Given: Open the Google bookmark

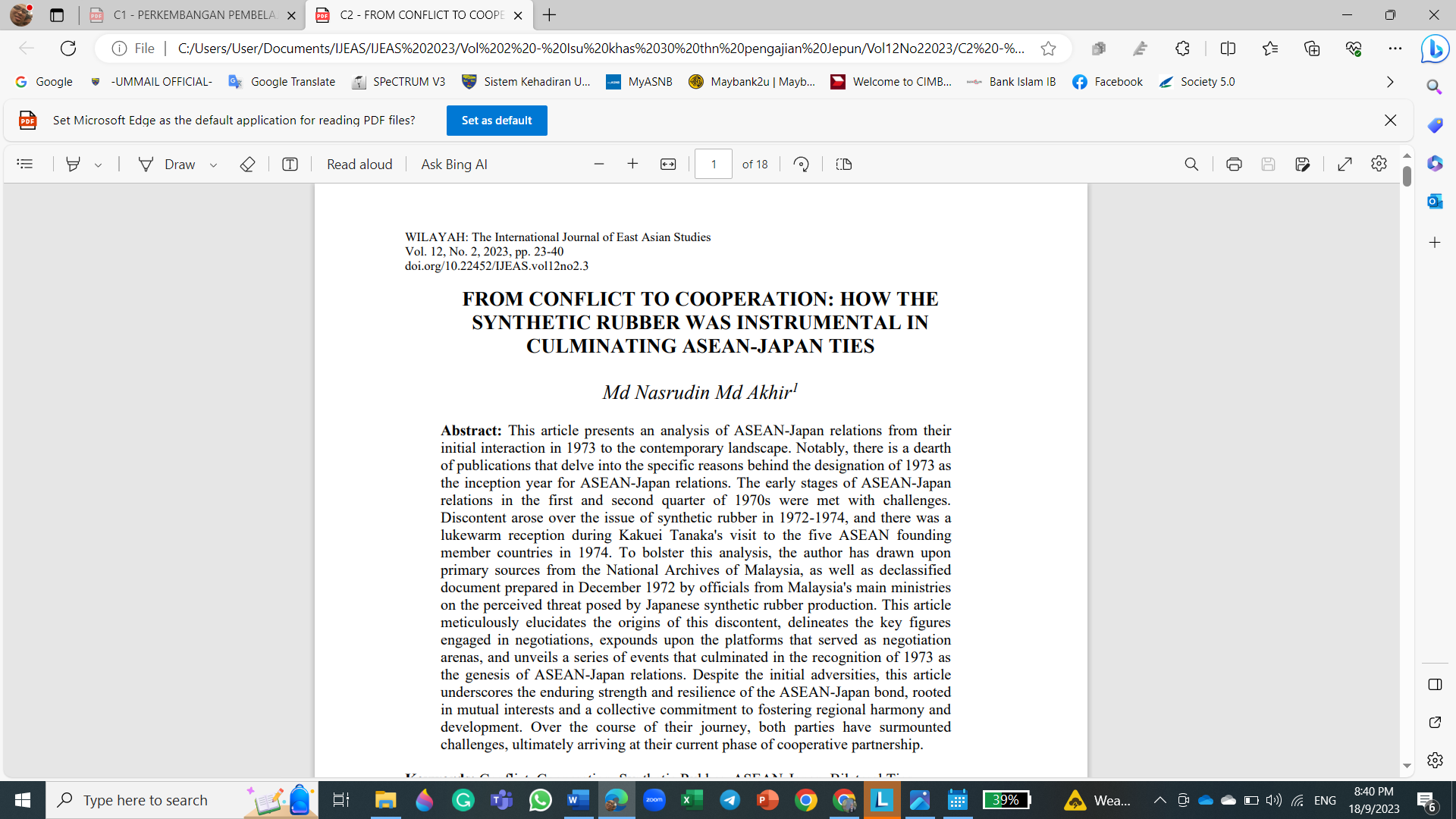Looking at the screenshot, I should [x=44, y=82].
